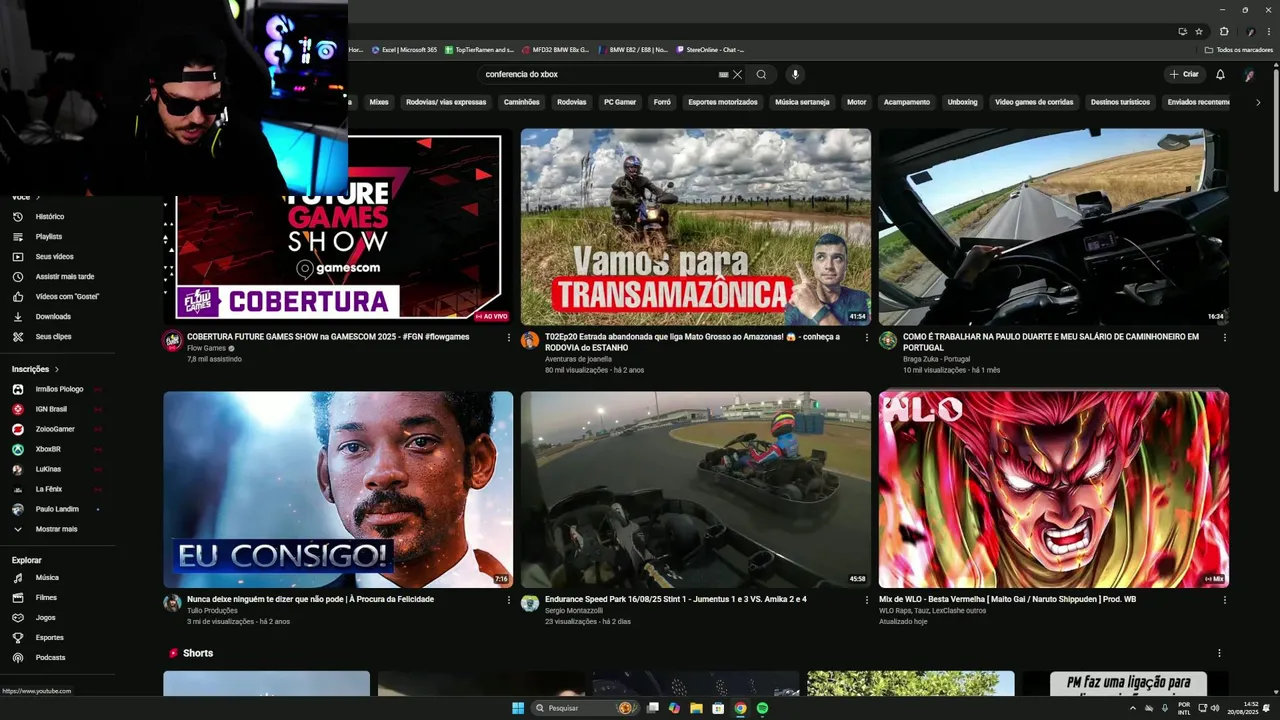Open options for the Transamazônica video

click(x=867, y=337)
